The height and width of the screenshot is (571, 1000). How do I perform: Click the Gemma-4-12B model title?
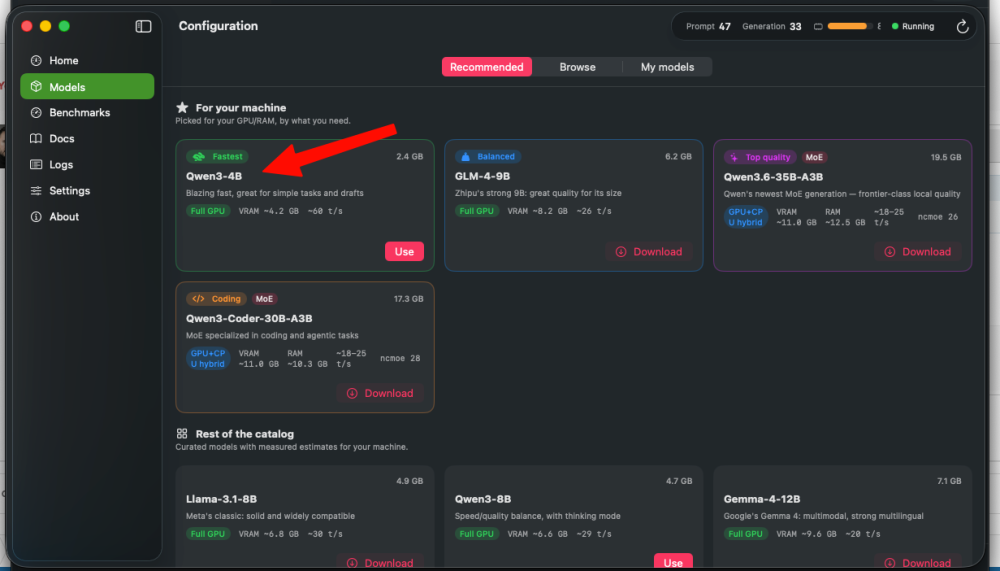pos(761,499)
